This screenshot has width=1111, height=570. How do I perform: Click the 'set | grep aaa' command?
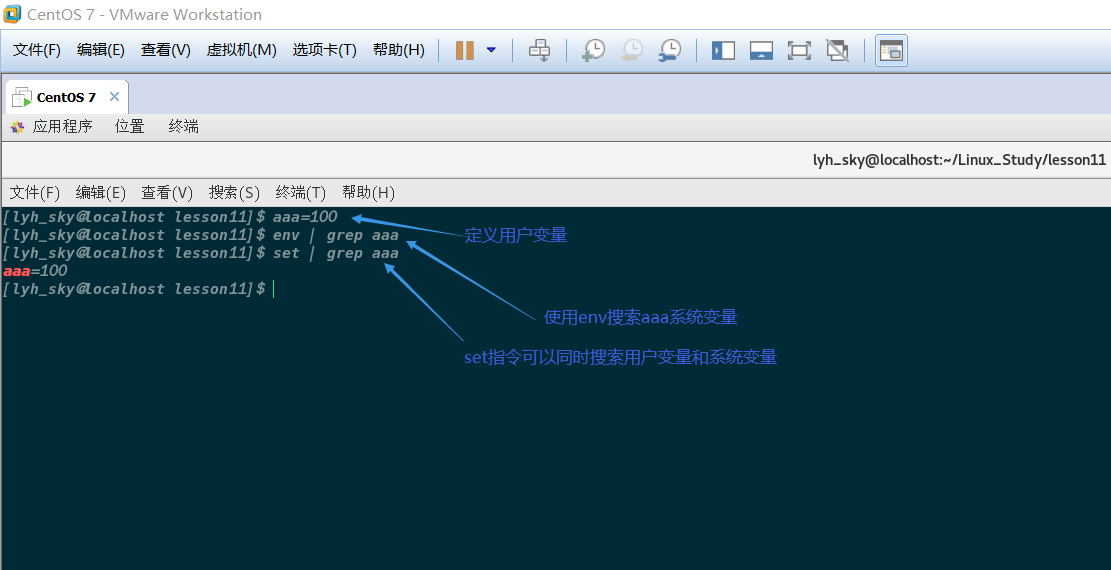(x=336, y=253)
